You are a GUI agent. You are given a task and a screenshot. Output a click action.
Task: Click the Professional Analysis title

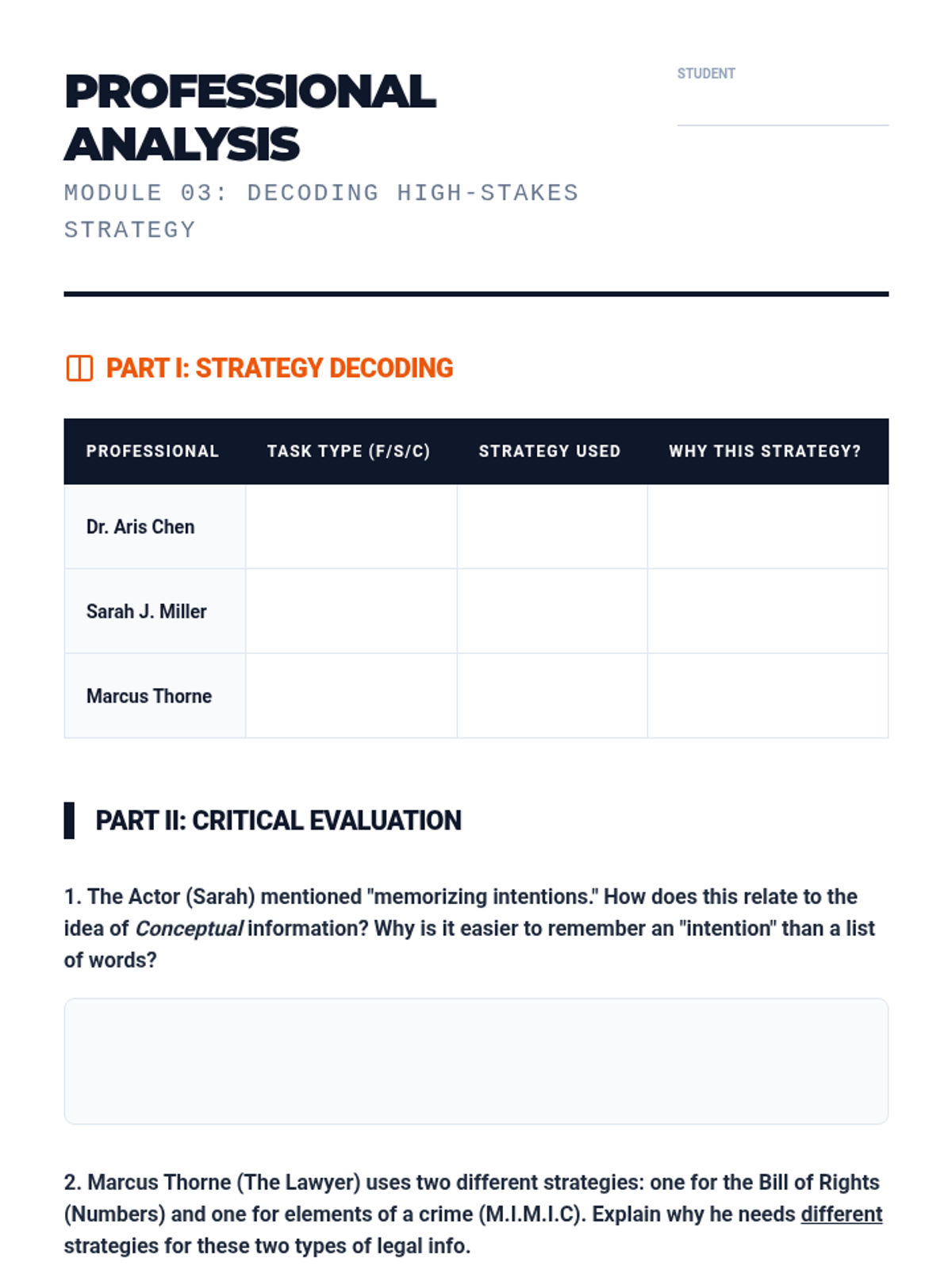coord(250,117)
